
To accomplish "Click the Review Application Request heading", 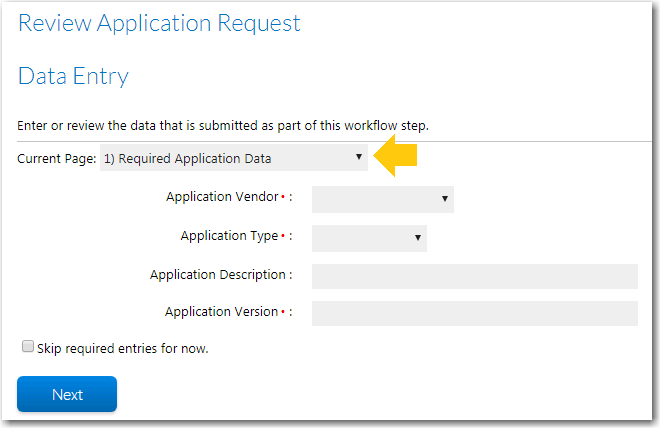I will click(159, 24).
